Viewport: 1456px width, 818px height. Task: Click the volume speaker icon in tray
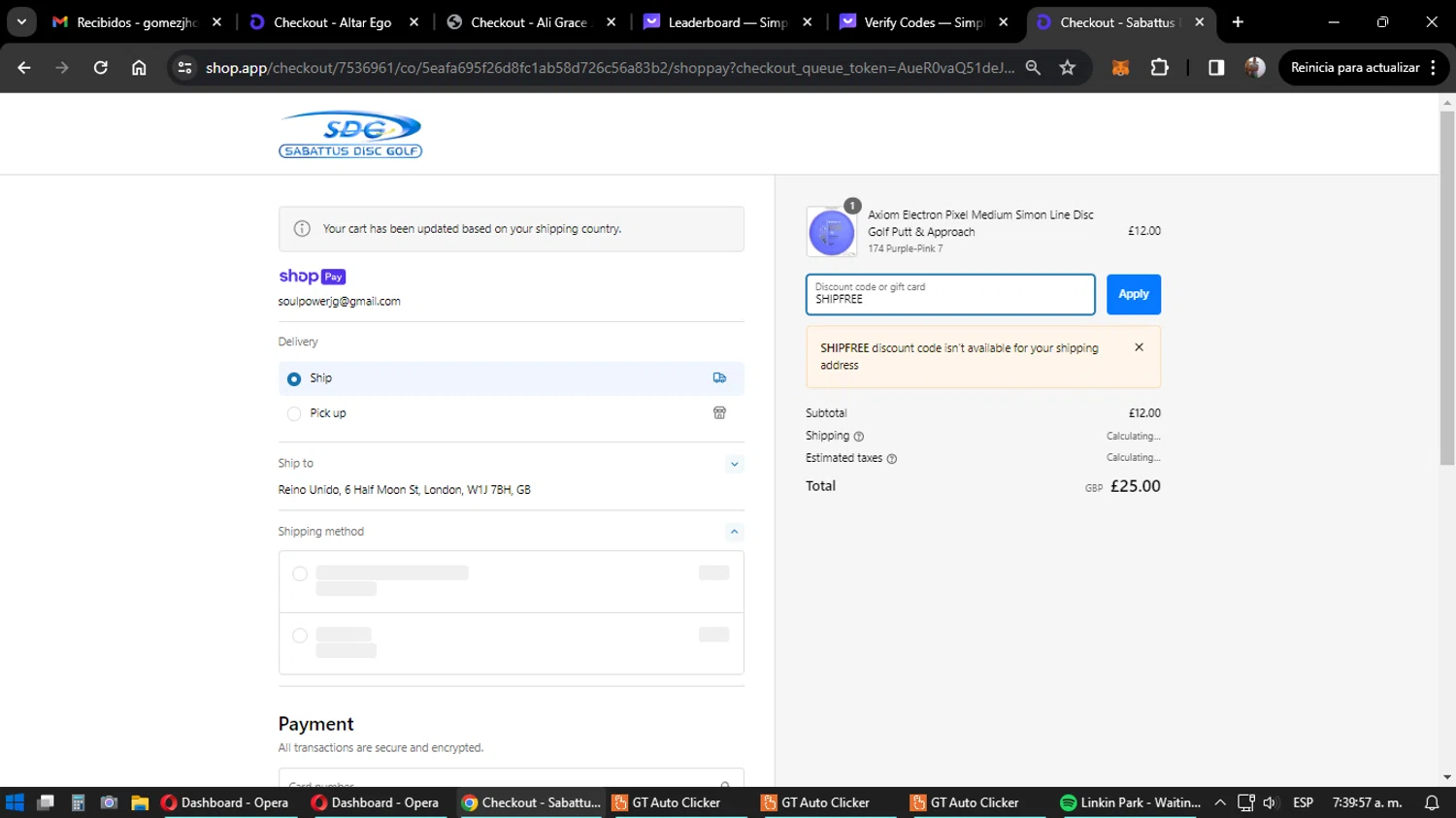(x=1270, y=802)
